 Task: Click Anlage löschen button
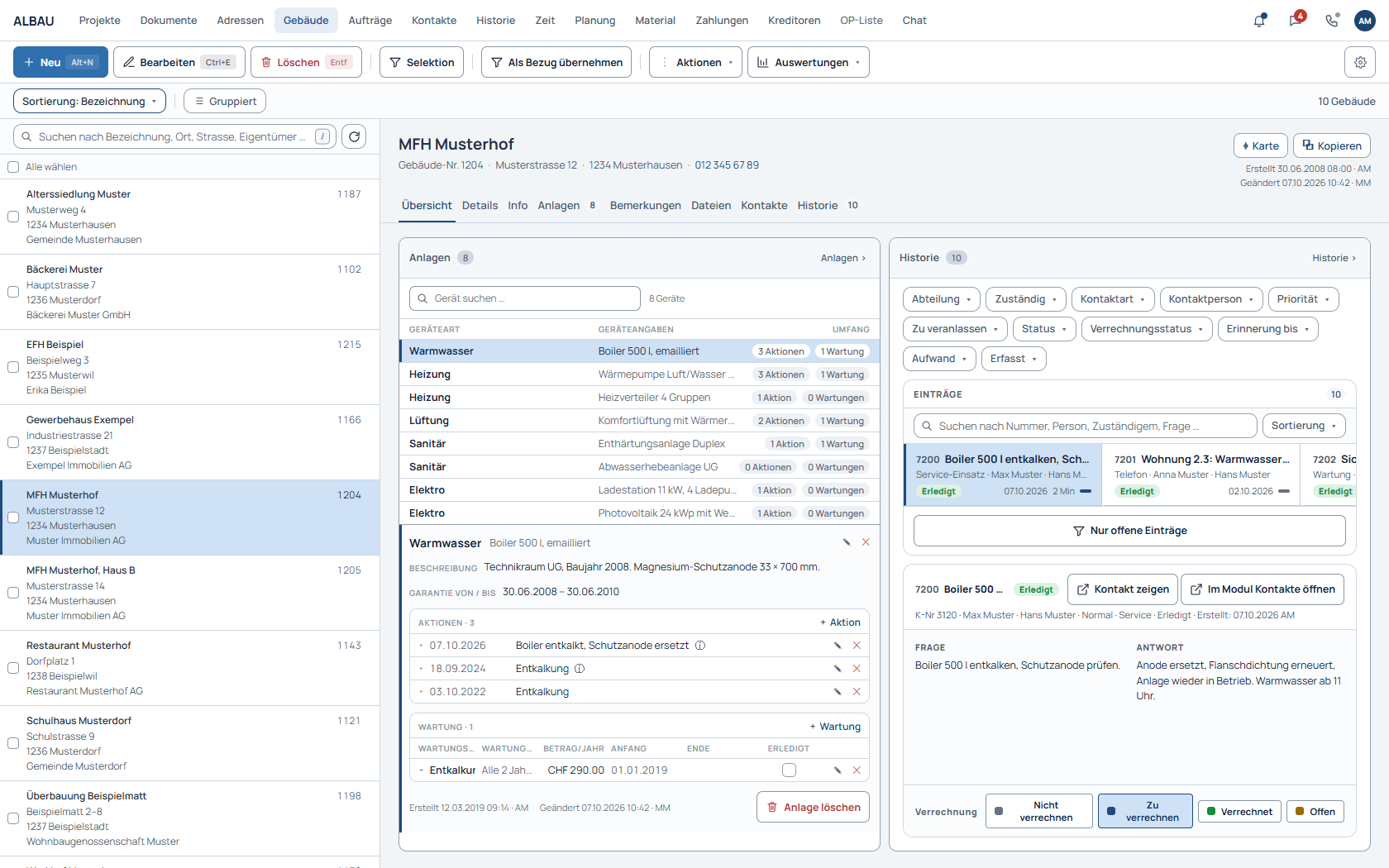tap(813, 808)
